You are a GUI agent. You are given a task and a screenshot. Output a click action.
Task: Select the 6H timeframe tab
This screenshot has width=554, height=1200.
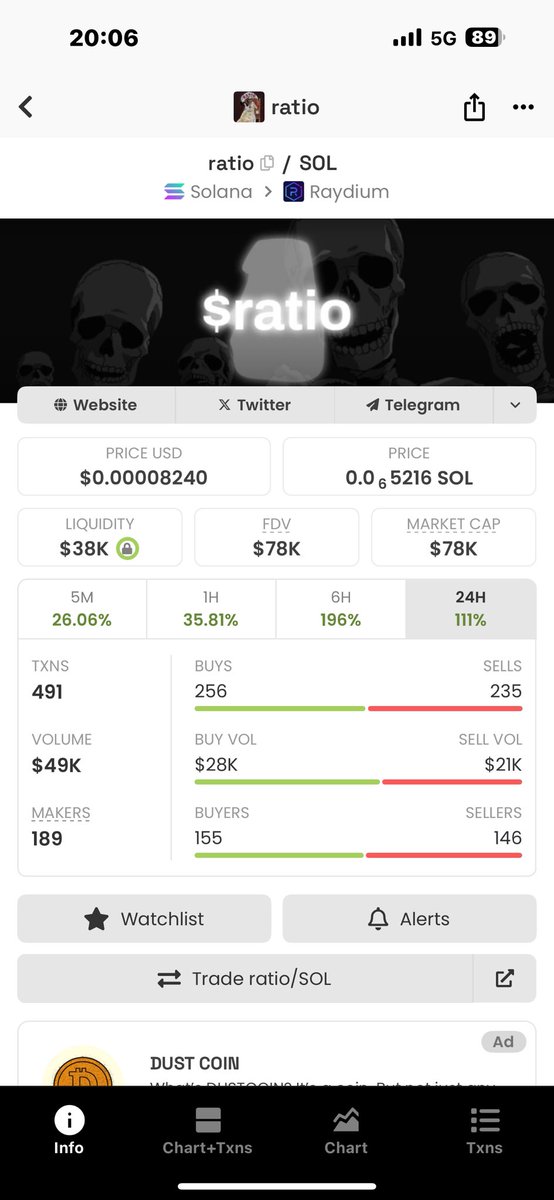340,609
